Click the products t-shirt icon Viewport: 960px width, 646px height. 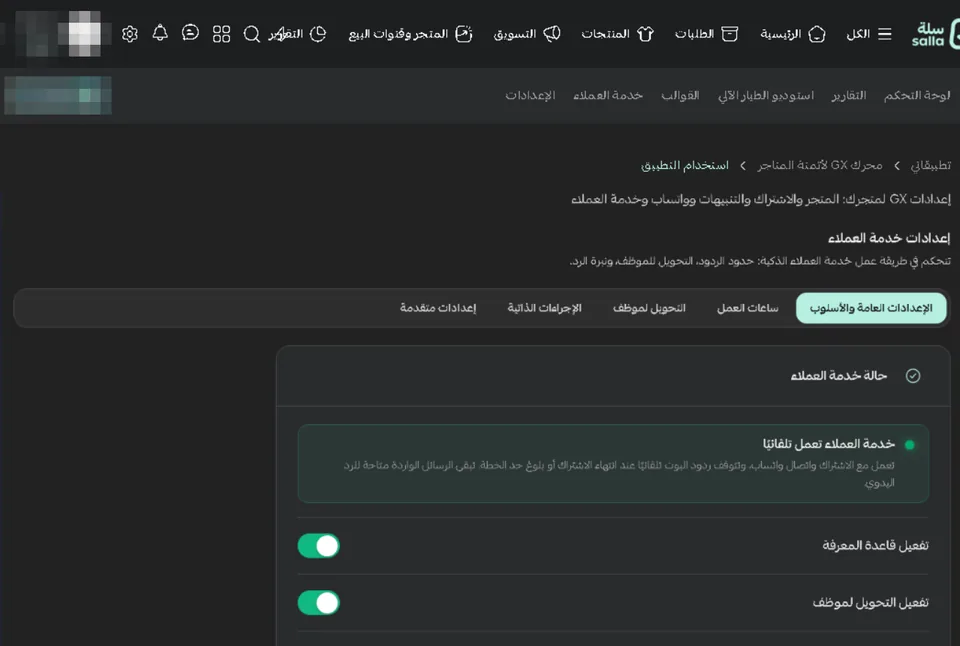pos(645,34)
